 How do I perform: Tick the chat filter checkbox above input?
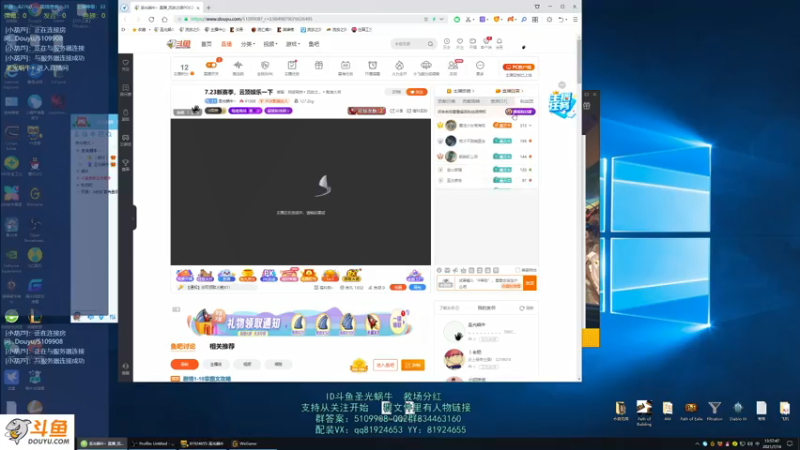point(517,270)
